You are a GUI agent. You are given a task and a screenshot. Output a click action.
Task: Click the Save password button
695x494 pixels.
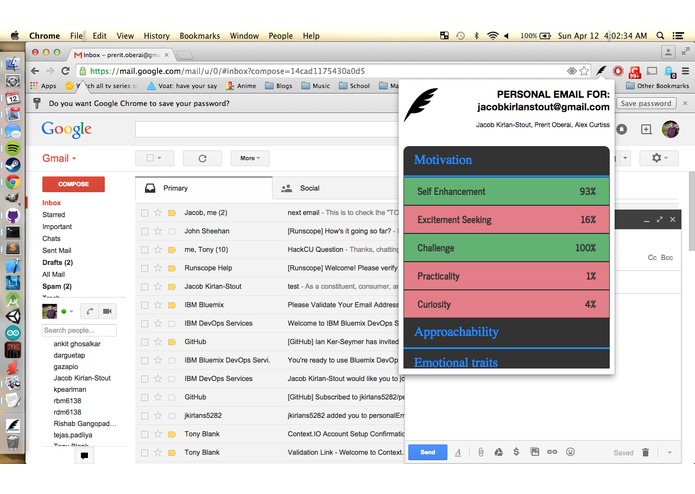tap(646, 103)
